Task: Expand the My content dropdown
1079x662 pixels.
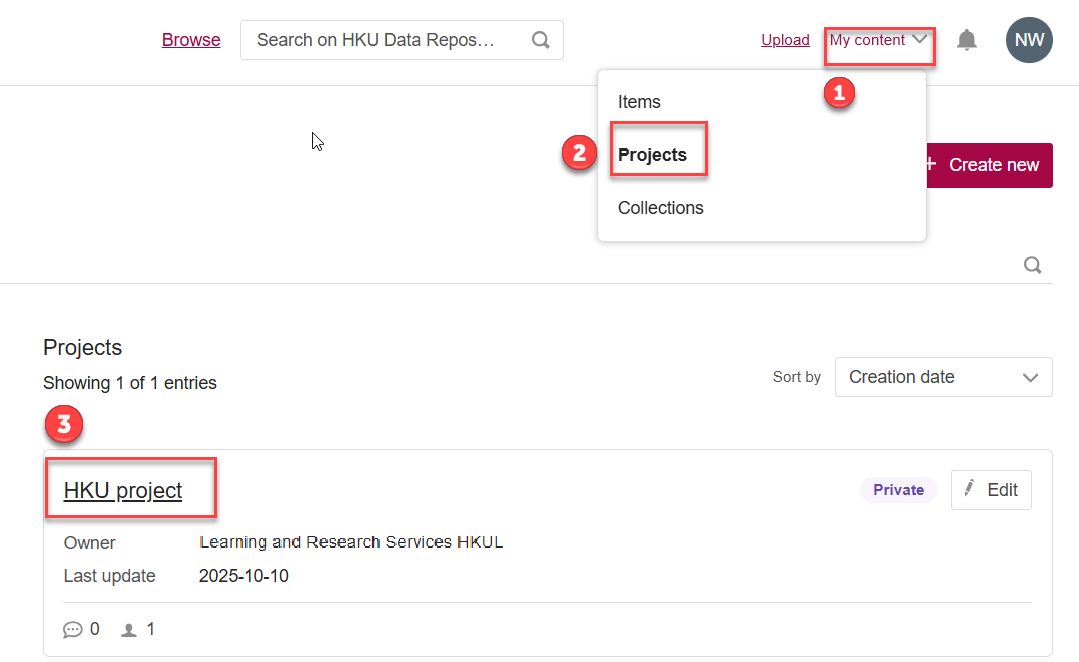Action: click(879, 40)
